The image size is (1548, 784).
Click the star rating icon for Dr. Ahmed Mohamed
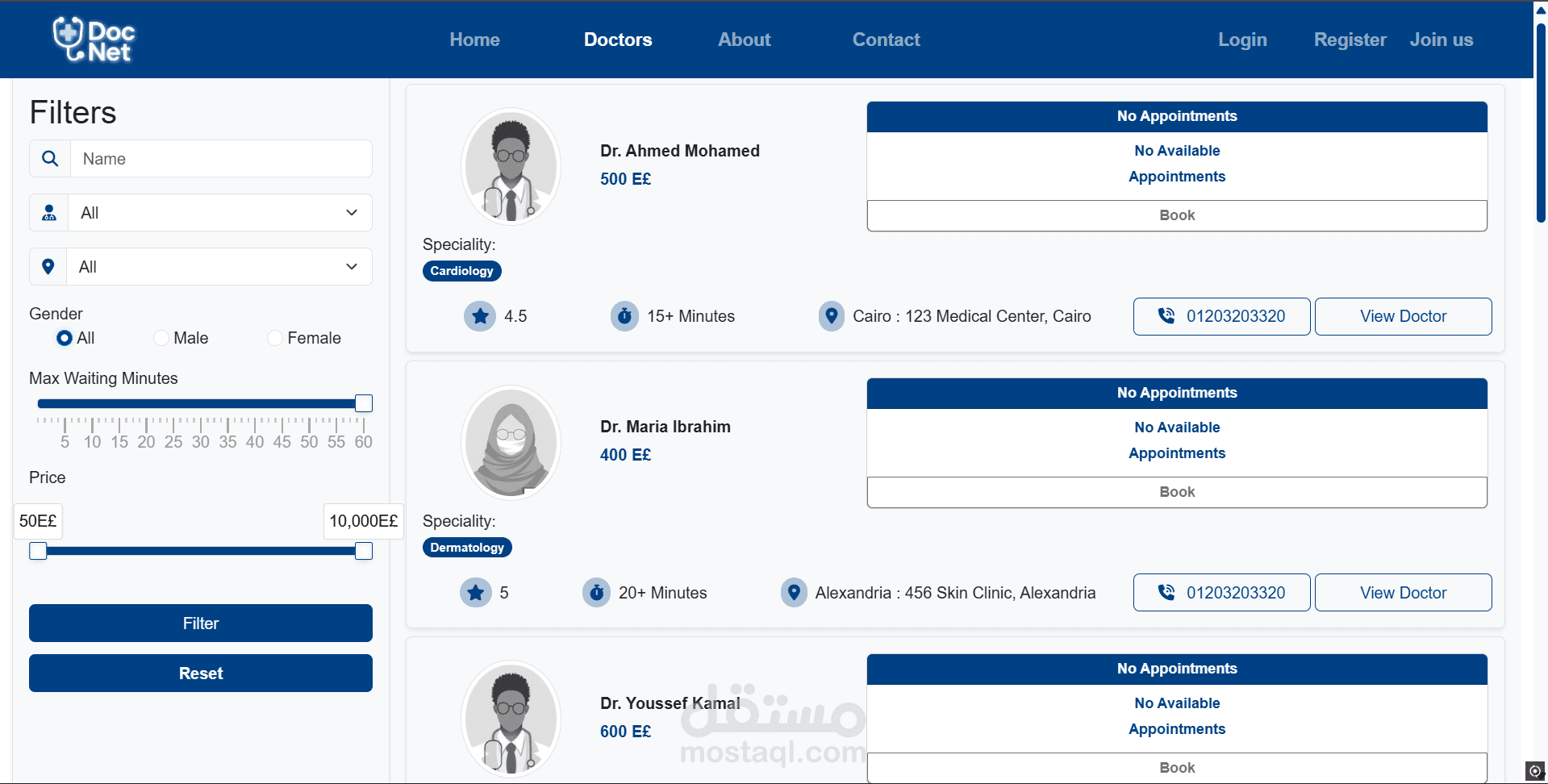pos(480,316)
